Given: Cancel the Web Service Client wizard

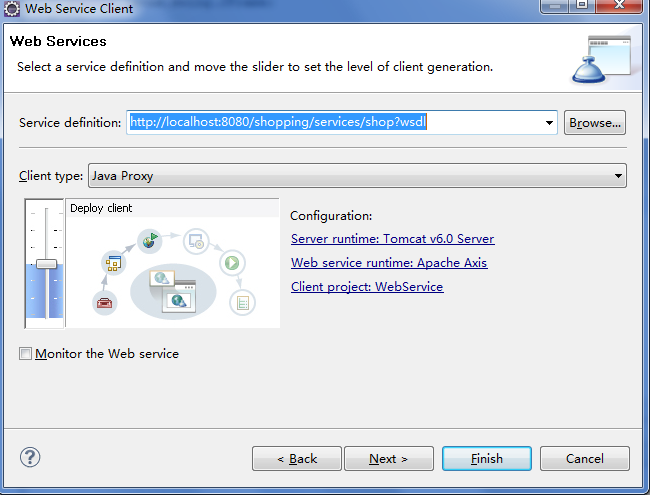Looking at the screenshot, I should [585, 459].
